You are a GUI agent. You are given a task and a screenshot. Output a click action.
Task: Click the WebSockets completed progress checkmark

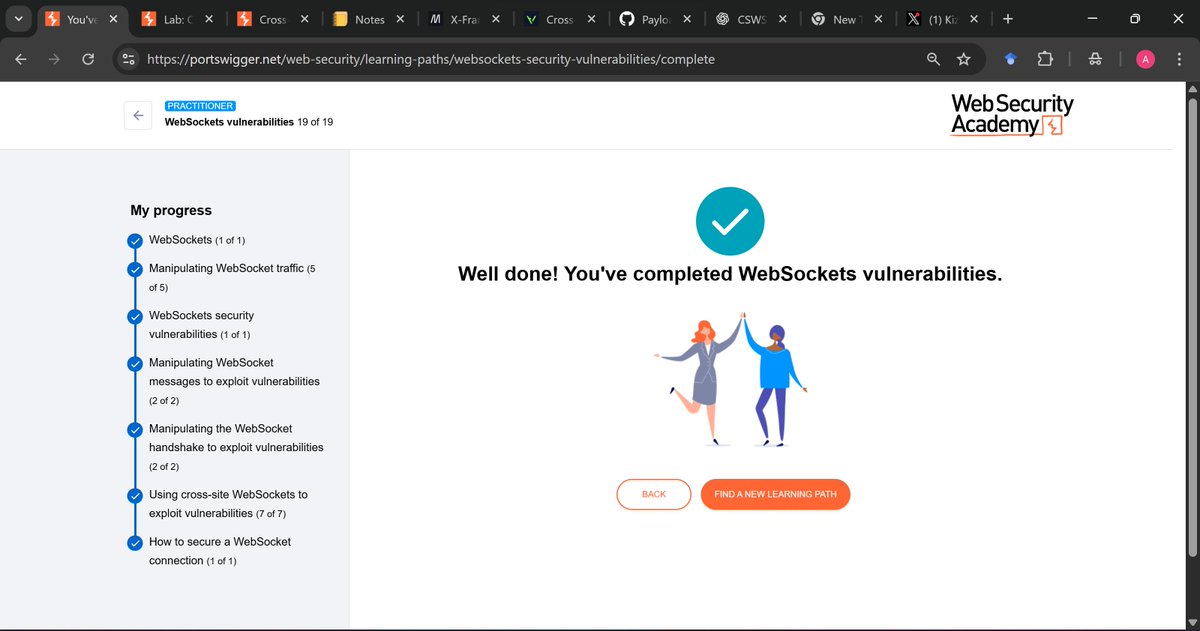135,240
